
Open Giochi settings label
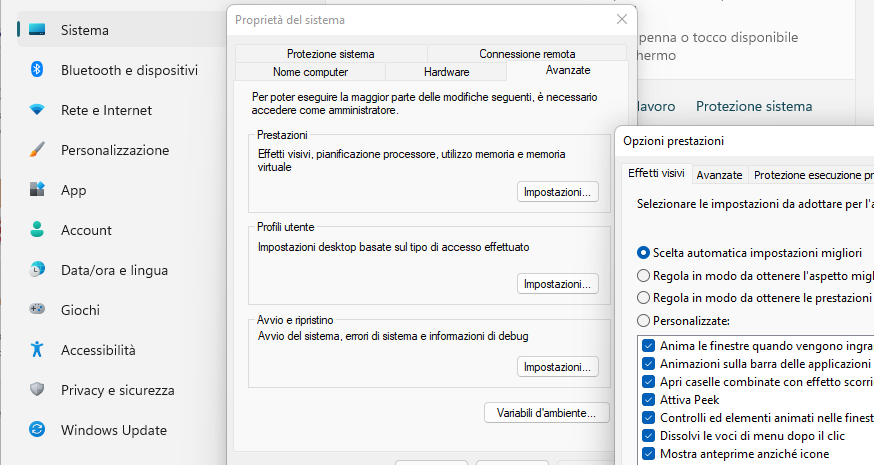[x=80, y=310]
